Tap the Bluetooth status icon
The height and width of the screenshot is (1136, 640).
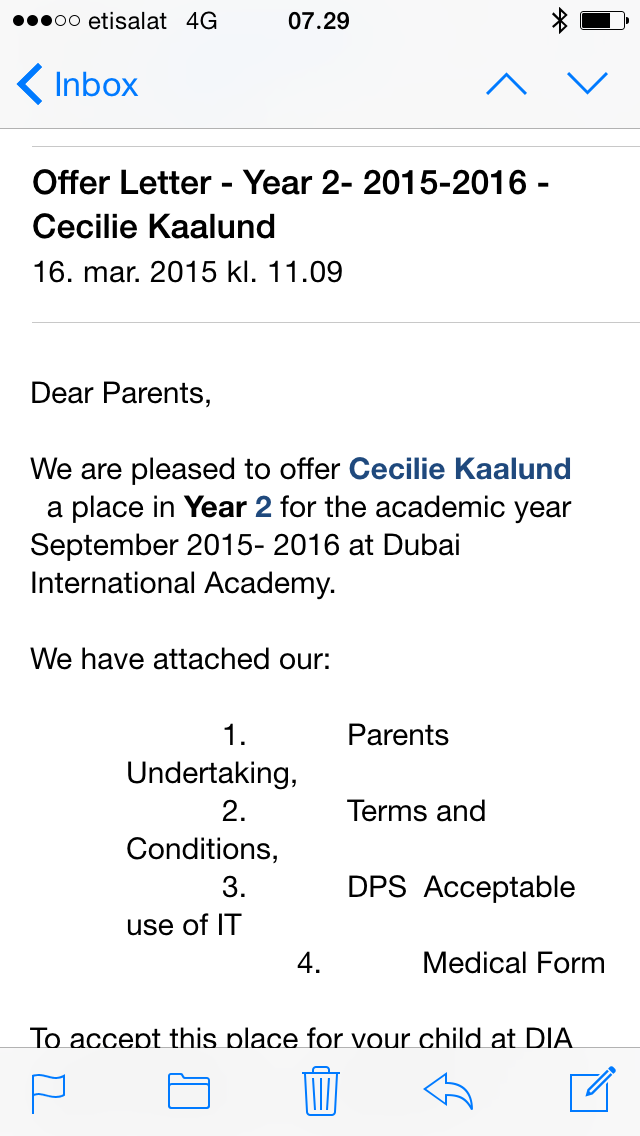pyautogui.click(x=560, y=21)
